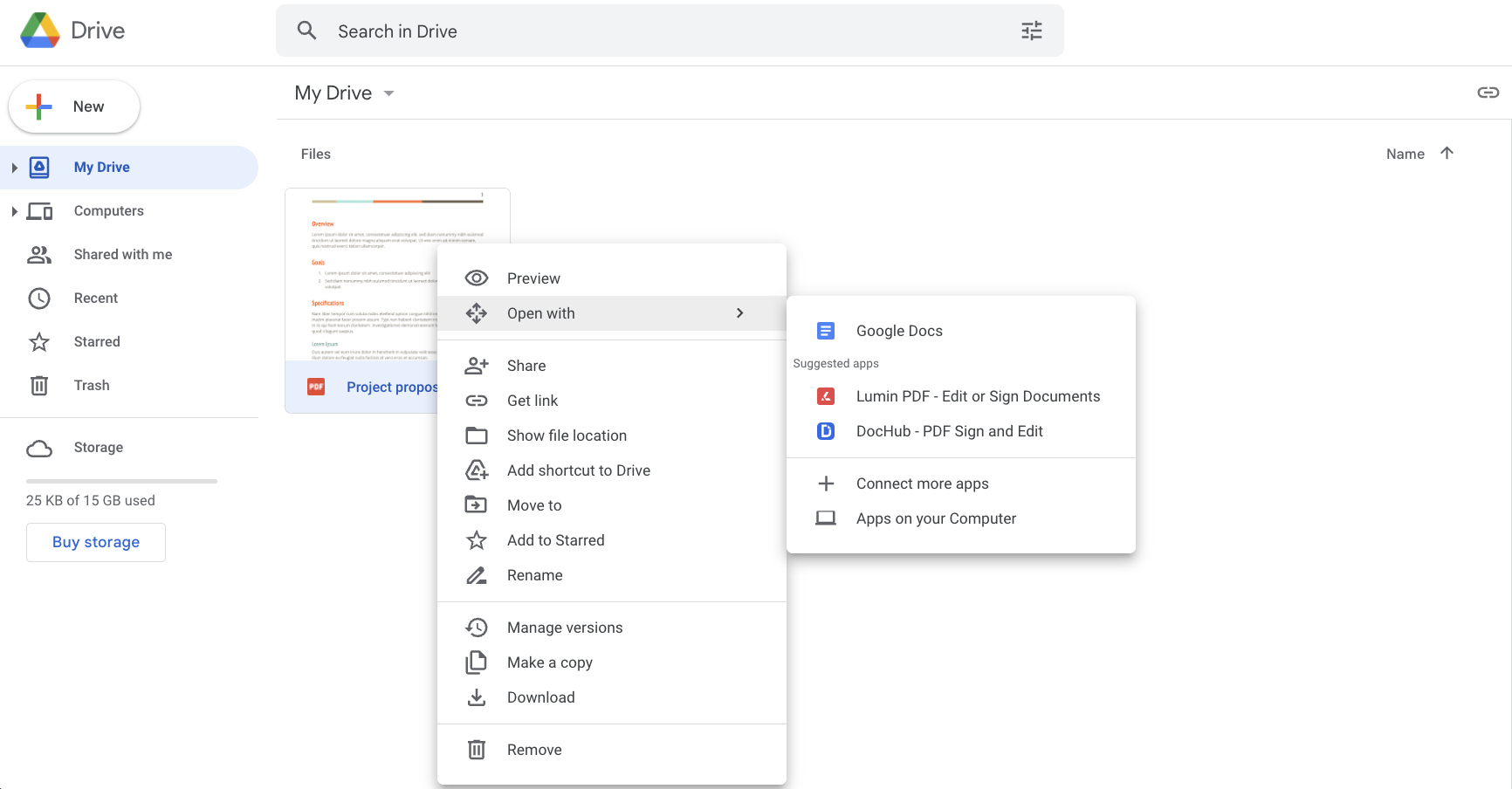
Task: Expand the My Drive tree arrow
Action: [14, 168]
